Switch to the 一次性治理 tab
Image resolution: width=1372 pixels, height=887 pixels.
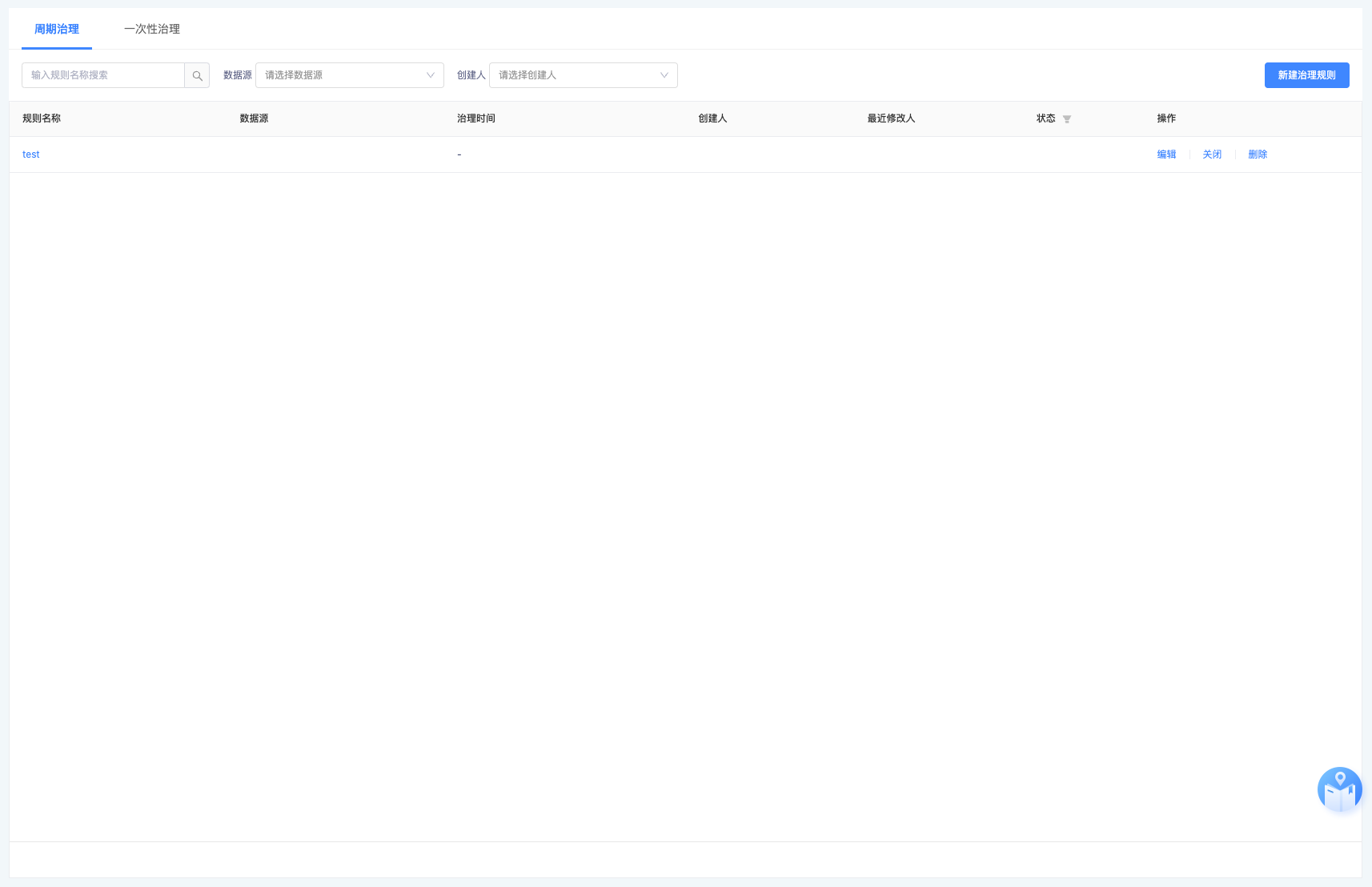tap(152, 29)
